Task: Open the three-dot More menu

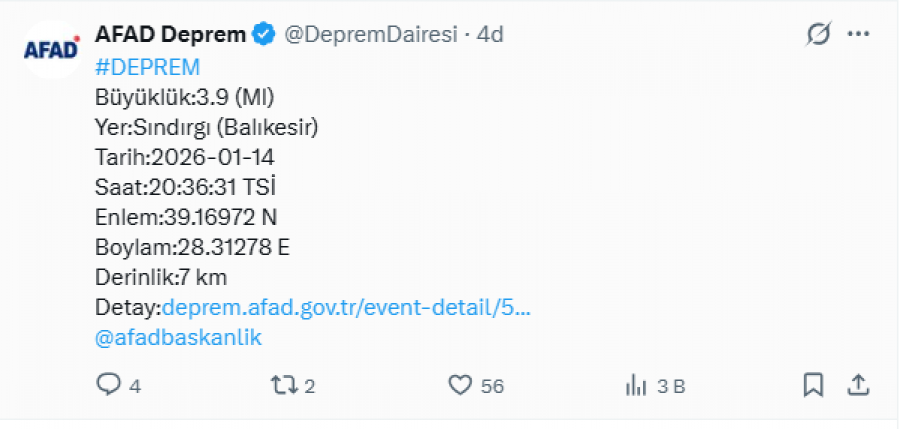Action: 858,35
